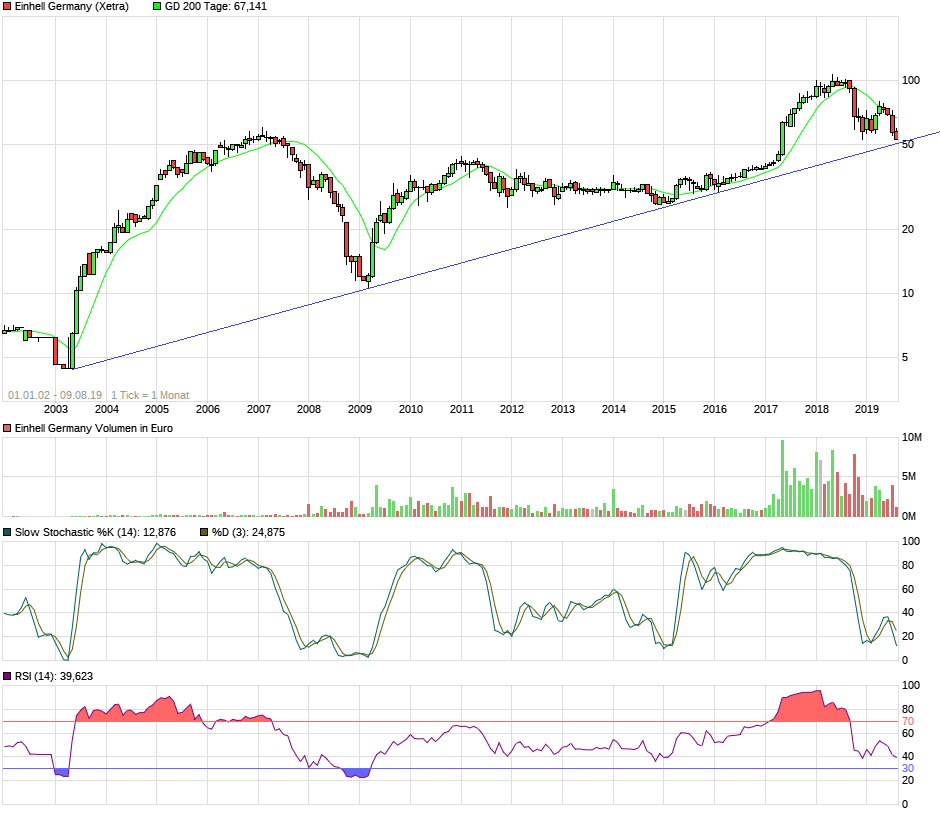Click the 'RSI (14): 39,623' label
The width and height of the screenshot is (940, 814).
(54, 676)
